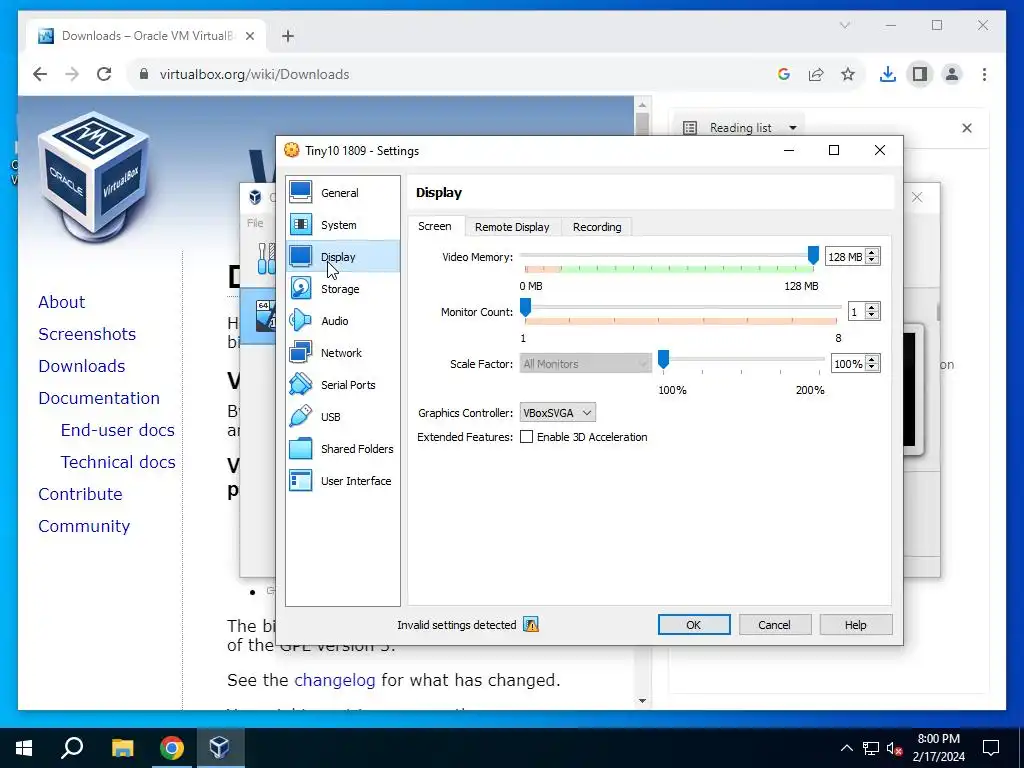Open the USB connector icon
Viewport: 1024px width, 768px height.
300,417
